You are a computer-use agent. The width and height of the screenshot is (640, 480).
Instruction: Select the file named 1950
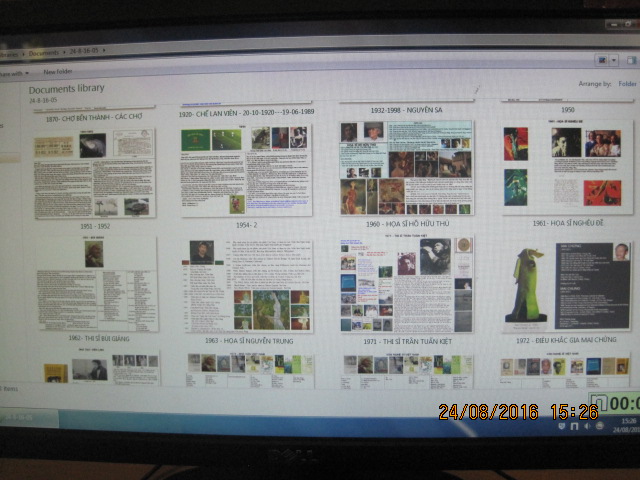pos(567,109)
